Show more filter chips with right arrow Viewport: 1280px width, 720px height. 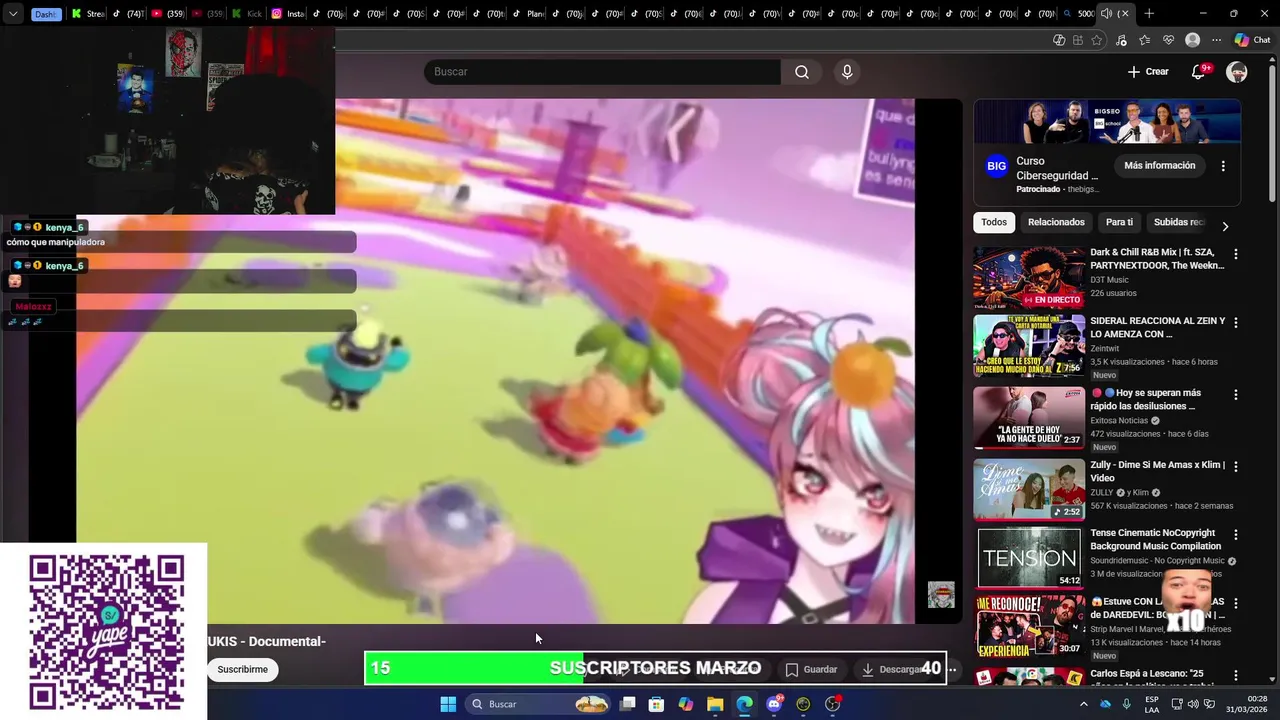pos(1225,226)
